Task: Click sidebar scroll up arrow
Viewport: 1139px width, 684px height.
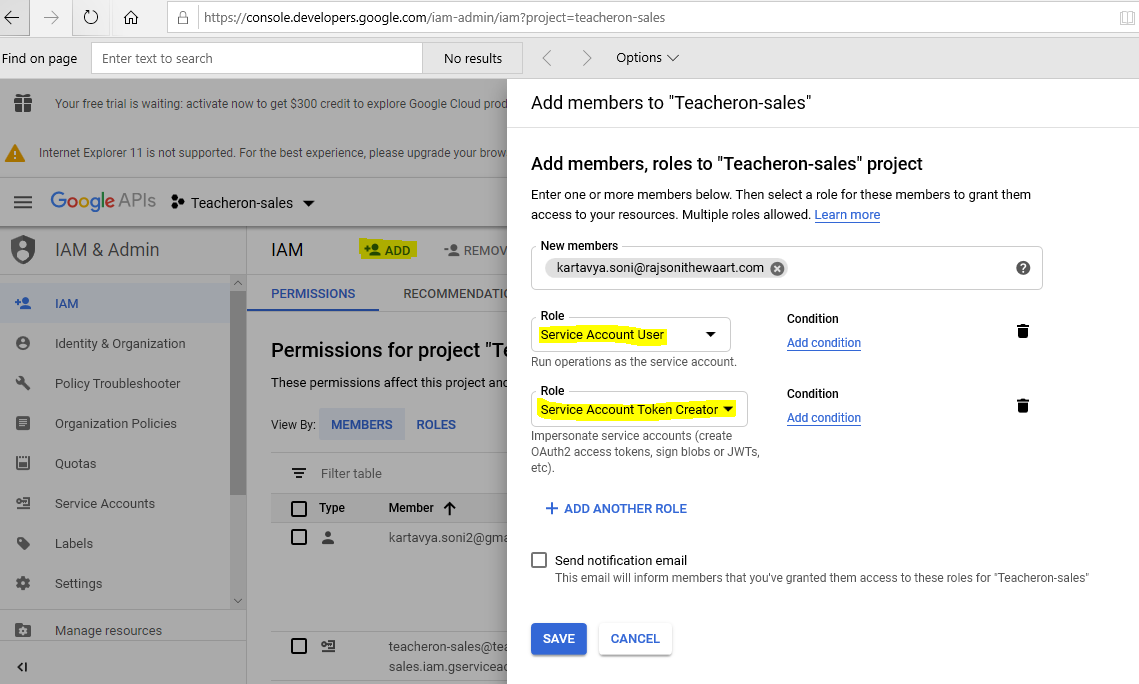Action: 238,282
